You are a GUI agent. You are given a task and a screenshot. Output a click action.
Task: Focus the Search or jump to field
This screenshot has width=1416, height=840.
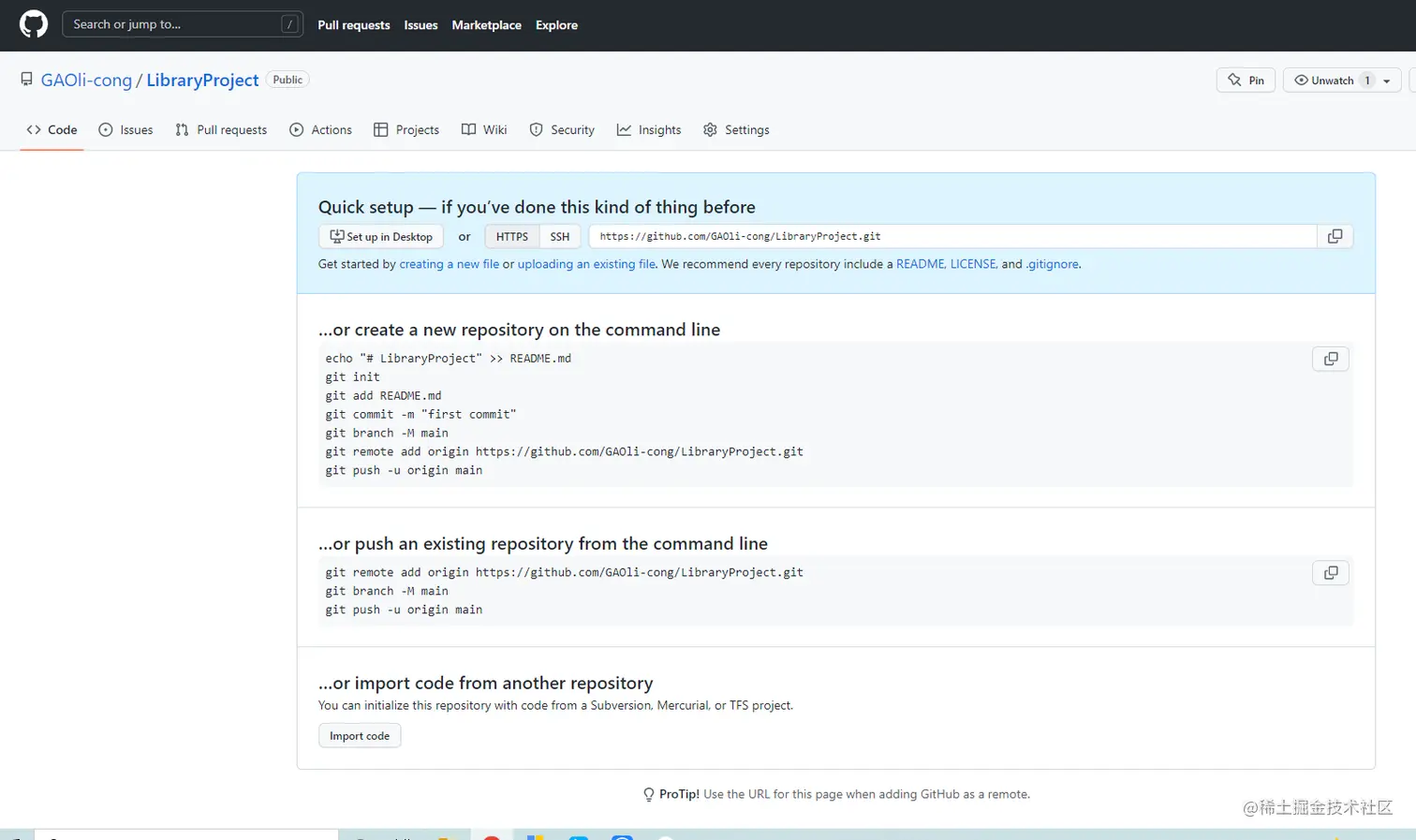(174, 24)
